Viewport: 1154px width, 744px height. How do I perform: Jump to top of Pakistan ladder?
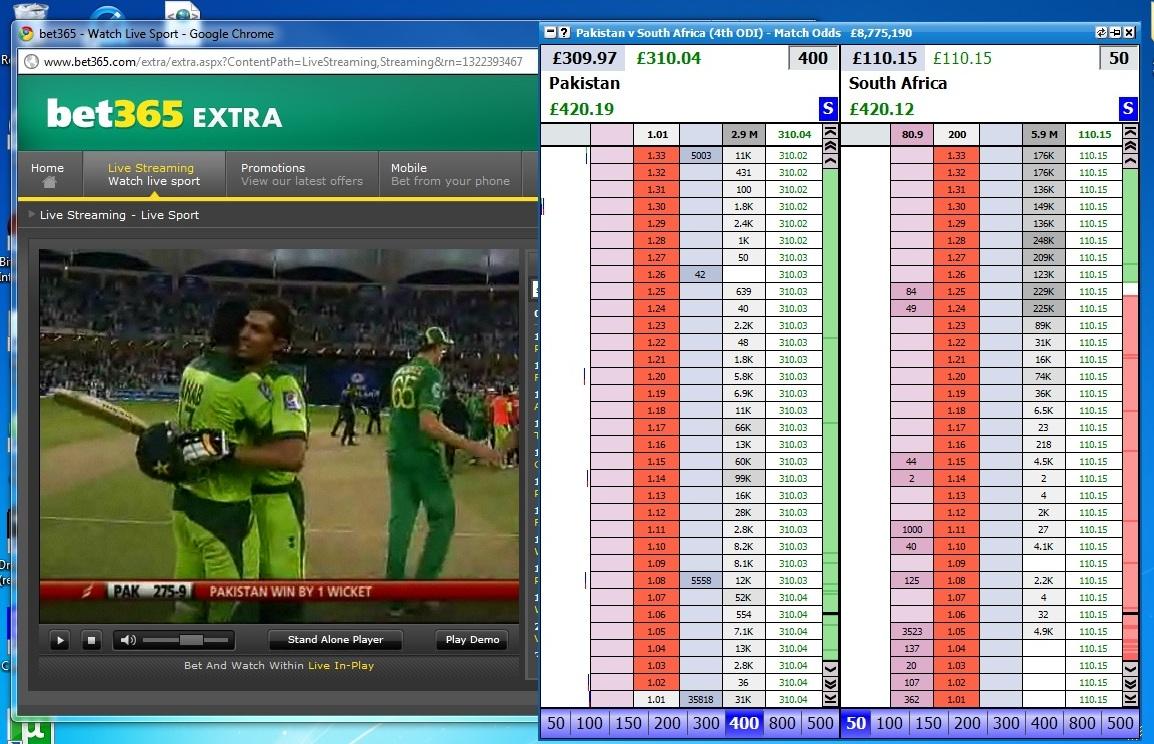(830, 132)
